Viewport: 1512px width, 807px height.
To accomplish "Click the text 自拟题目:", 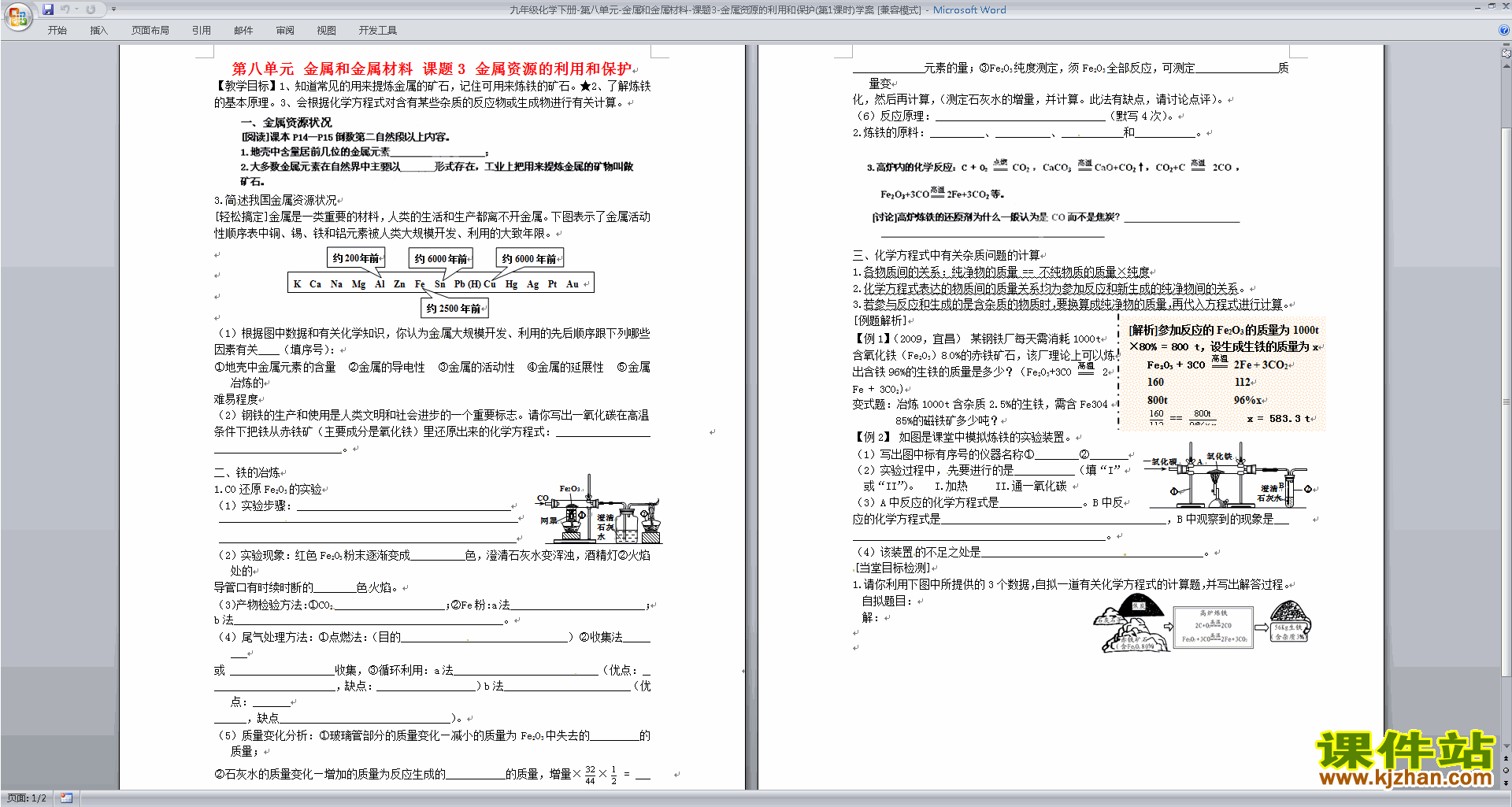I will (x=887, y=601).
